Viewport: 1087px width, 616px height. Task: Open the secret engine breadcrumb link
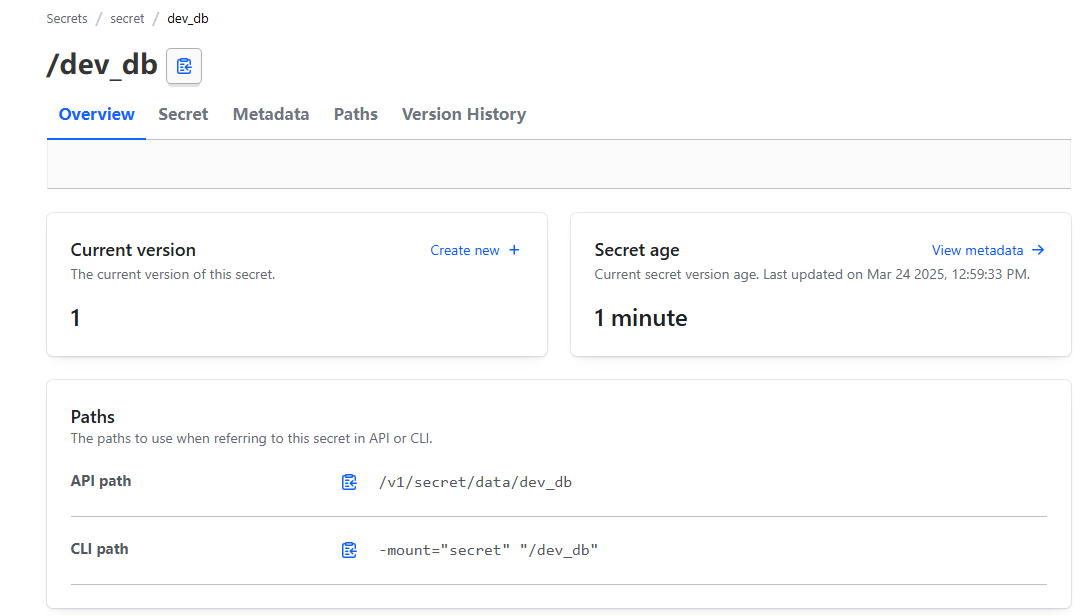point(127,19)
